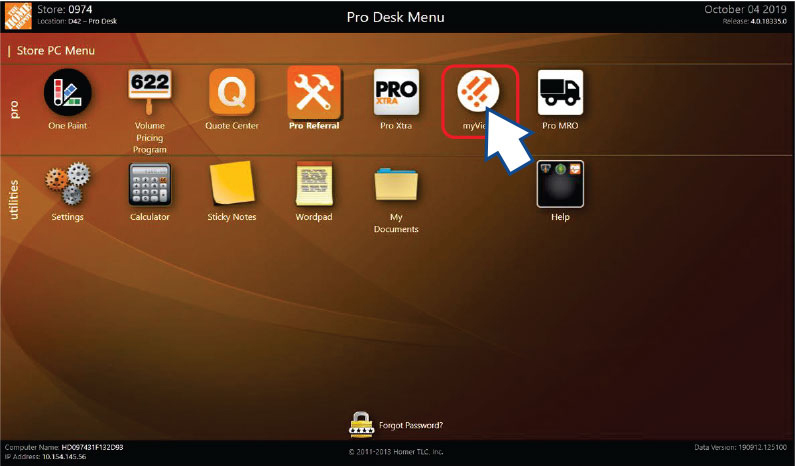Select the pro category label
This screenshot has width=795, height=466.
click(x=14, y=110)
